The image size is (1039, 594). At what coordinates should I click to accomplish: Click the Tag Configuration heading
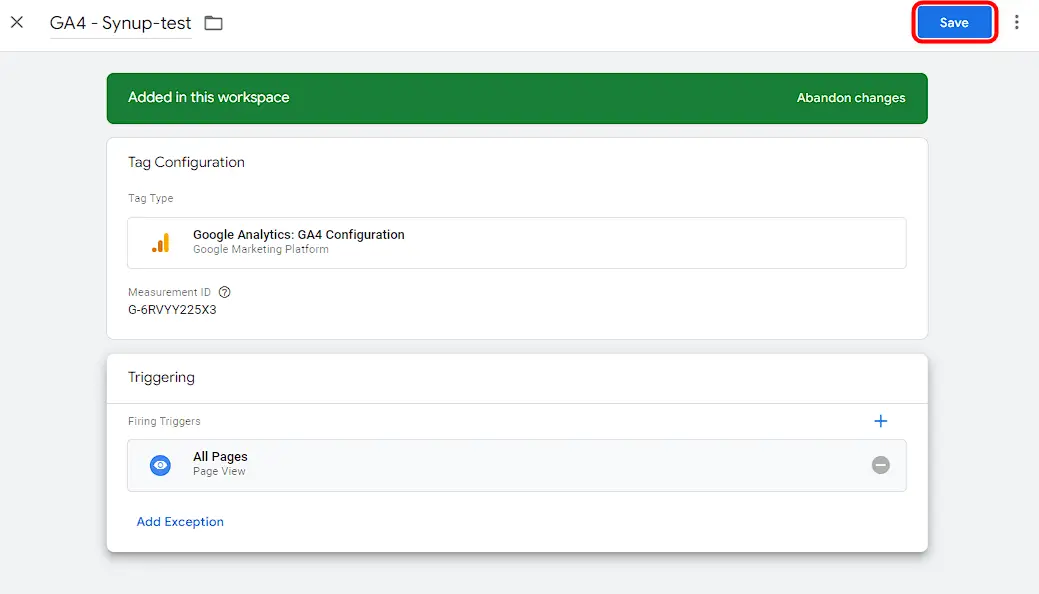[186, 162]
